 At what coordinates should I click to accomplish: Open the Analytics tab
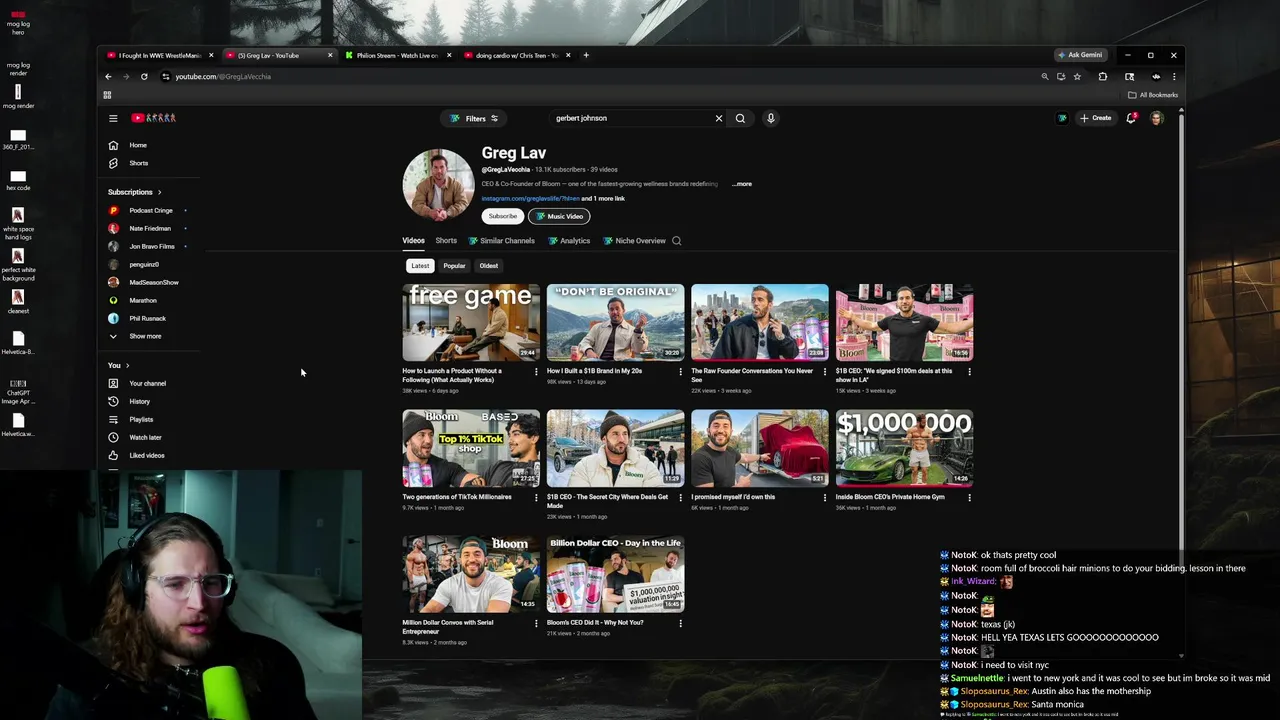pyautogui.click(x=568, y=240)
